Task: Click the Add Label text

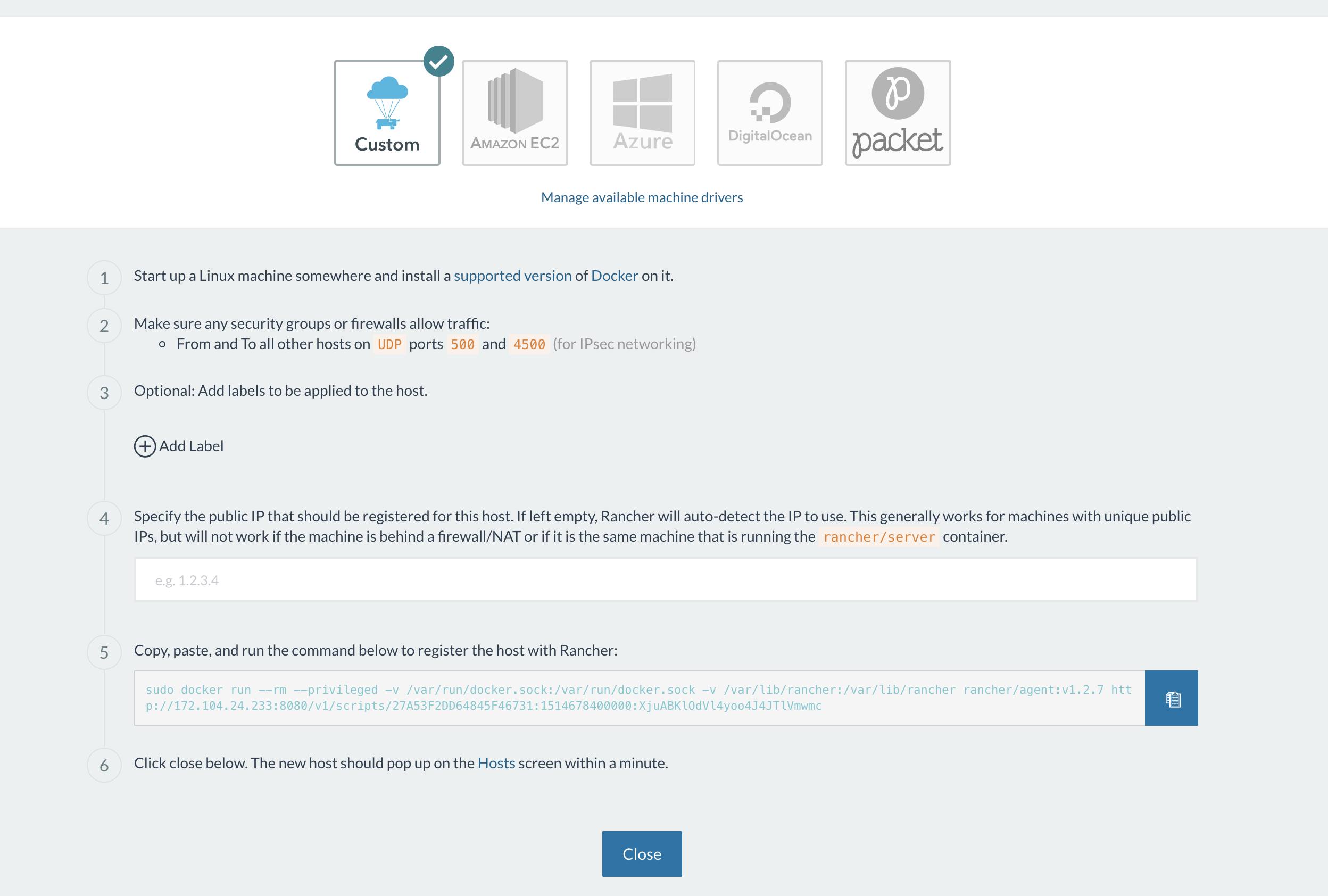Action: click(191, 446)
